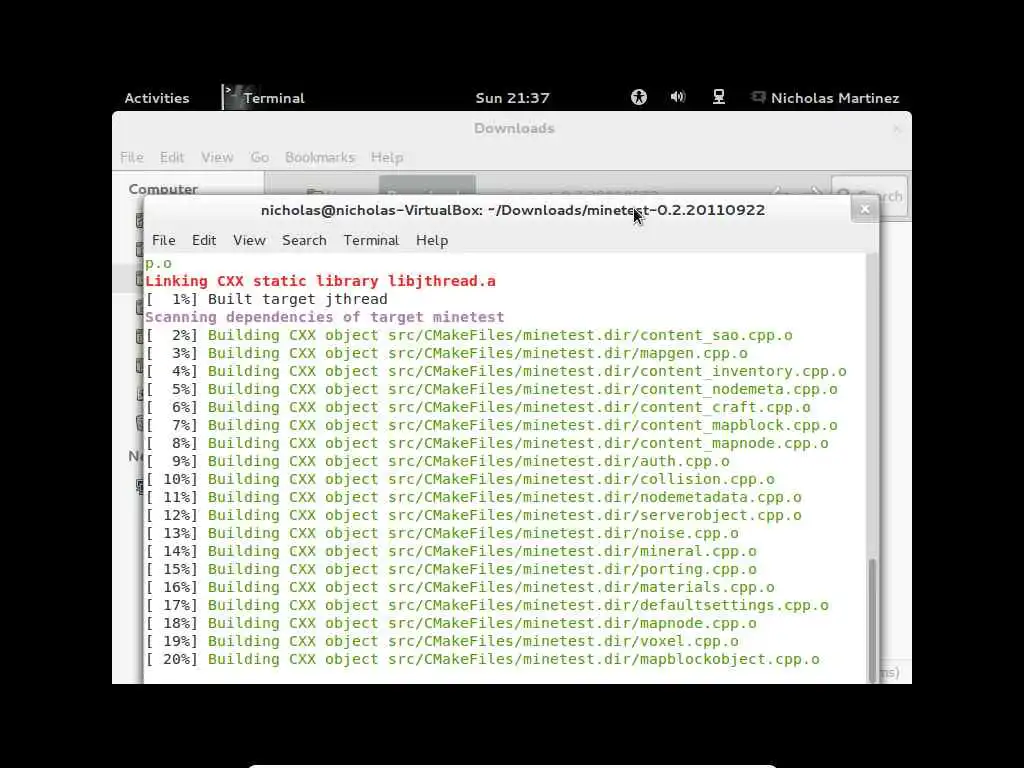This screenshot has width=1024, height=768.
Task: Click the mineral.cpp.o build line
Action: [x=451, y=551]
